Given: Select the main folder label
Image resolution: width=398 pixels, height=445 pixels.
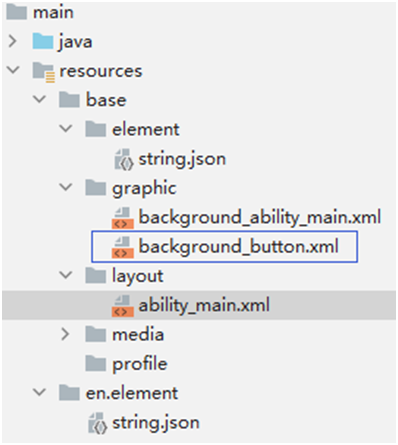Looking at the screenshot, I should pyautogui.click(x=53, y=13).
